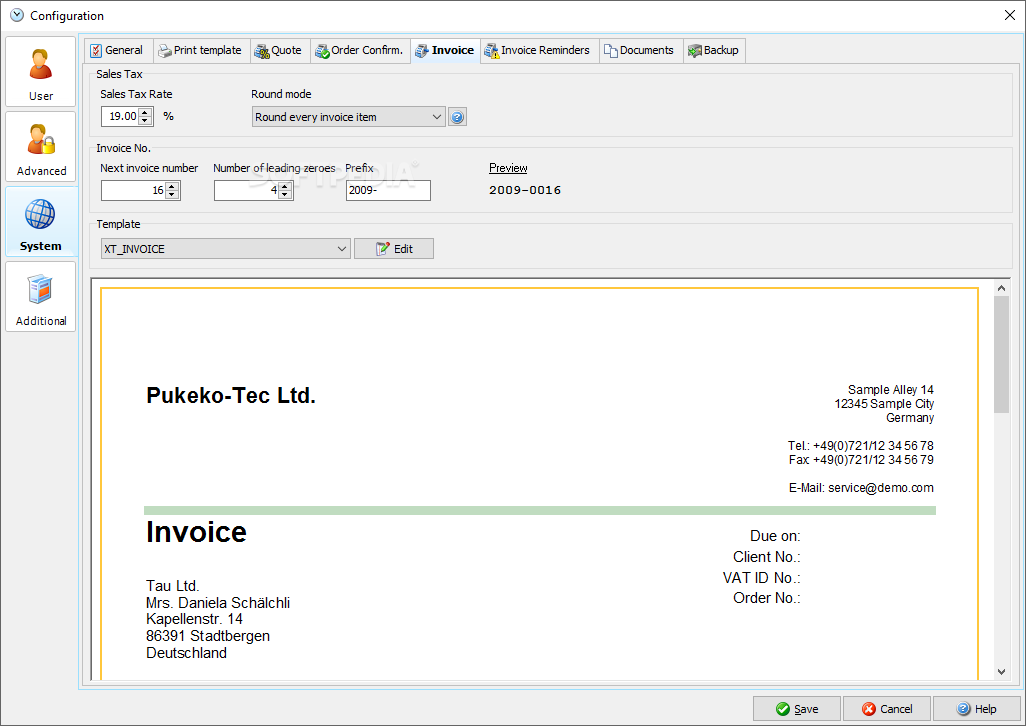Click the preview scrollbar down arrow

click(x=1001, y=672)
